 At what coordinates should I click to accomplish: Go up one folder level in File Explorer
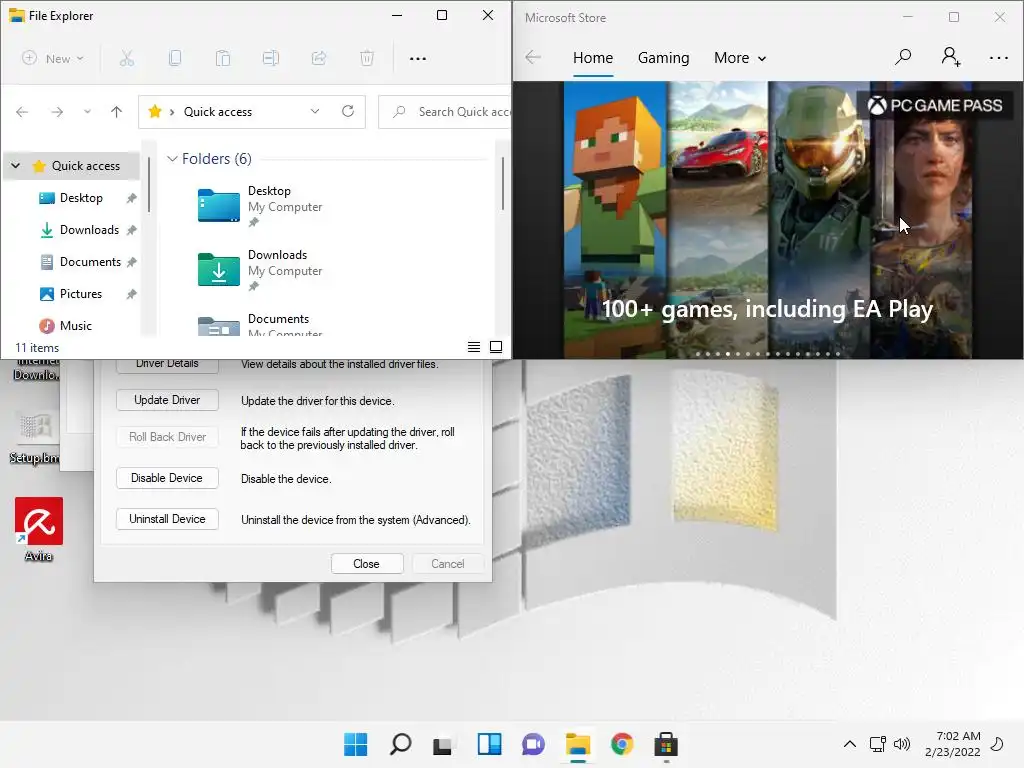pyautogui.click(x=116, y=112)
